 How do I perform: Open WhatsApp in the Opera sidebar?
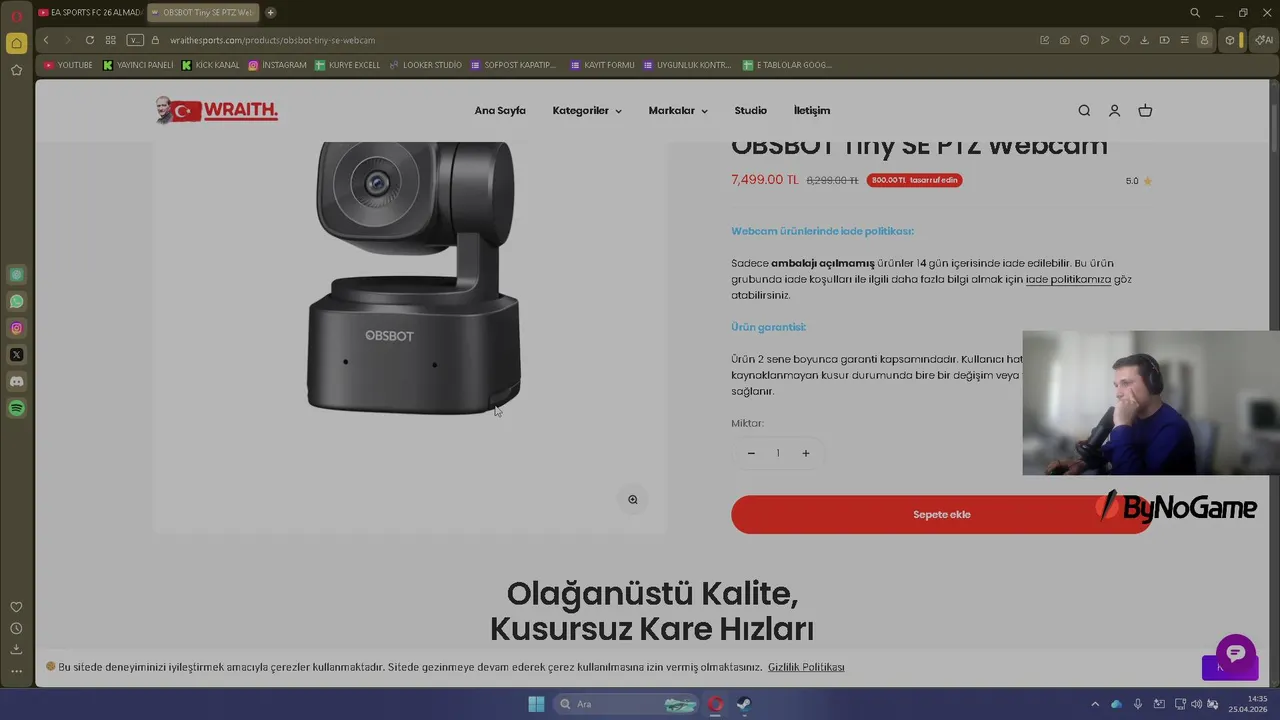pos(16,302)
